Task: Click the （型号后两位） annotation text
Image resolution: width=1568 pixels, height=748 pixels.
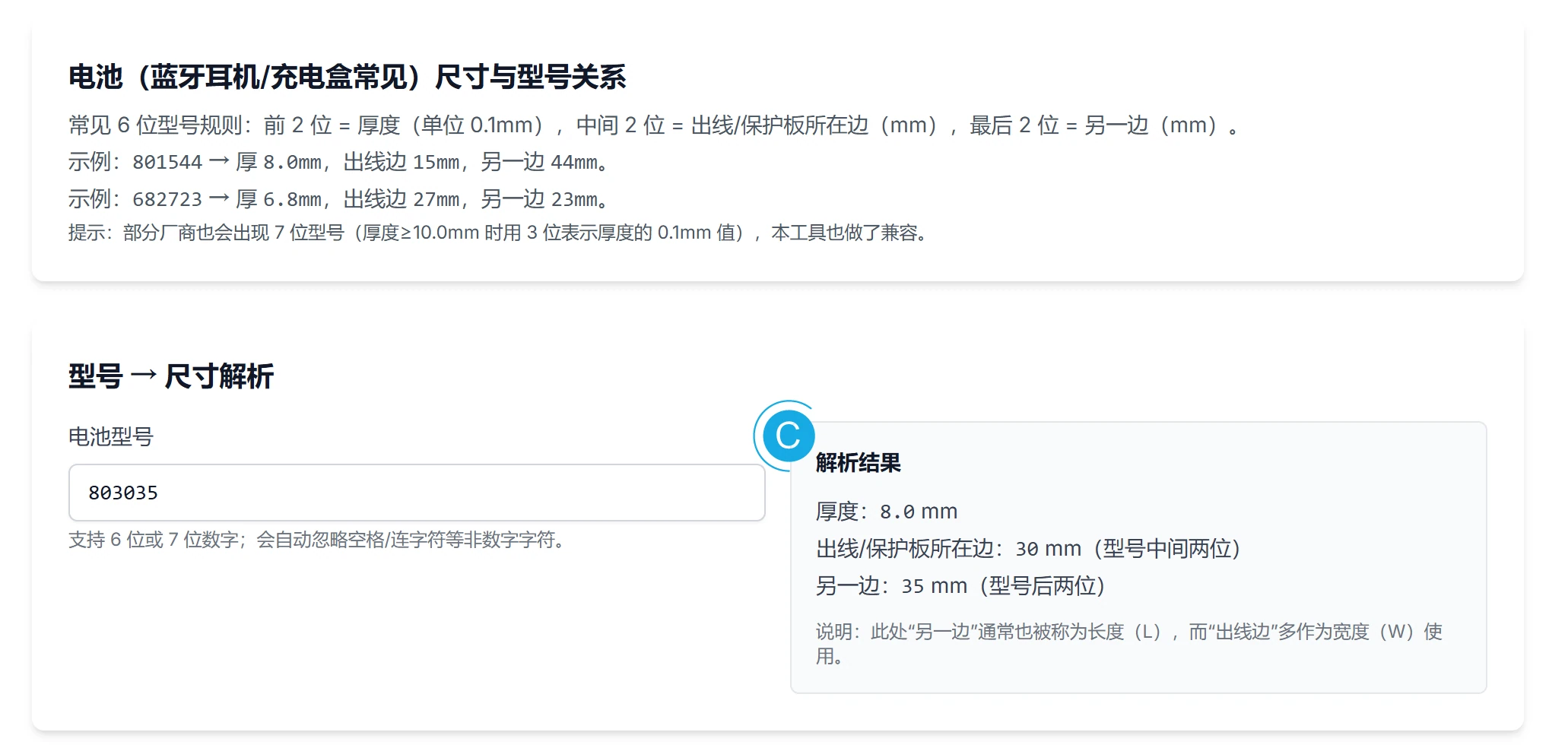Action: coord(1042,586)
